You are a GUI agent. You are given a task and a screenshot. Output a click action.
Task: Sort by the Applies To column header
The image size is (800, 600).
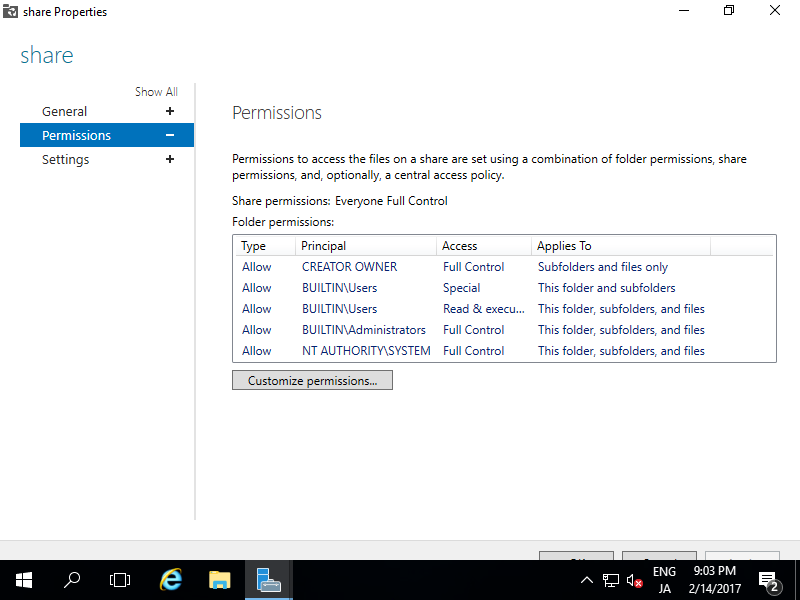(x=620, y=246)
